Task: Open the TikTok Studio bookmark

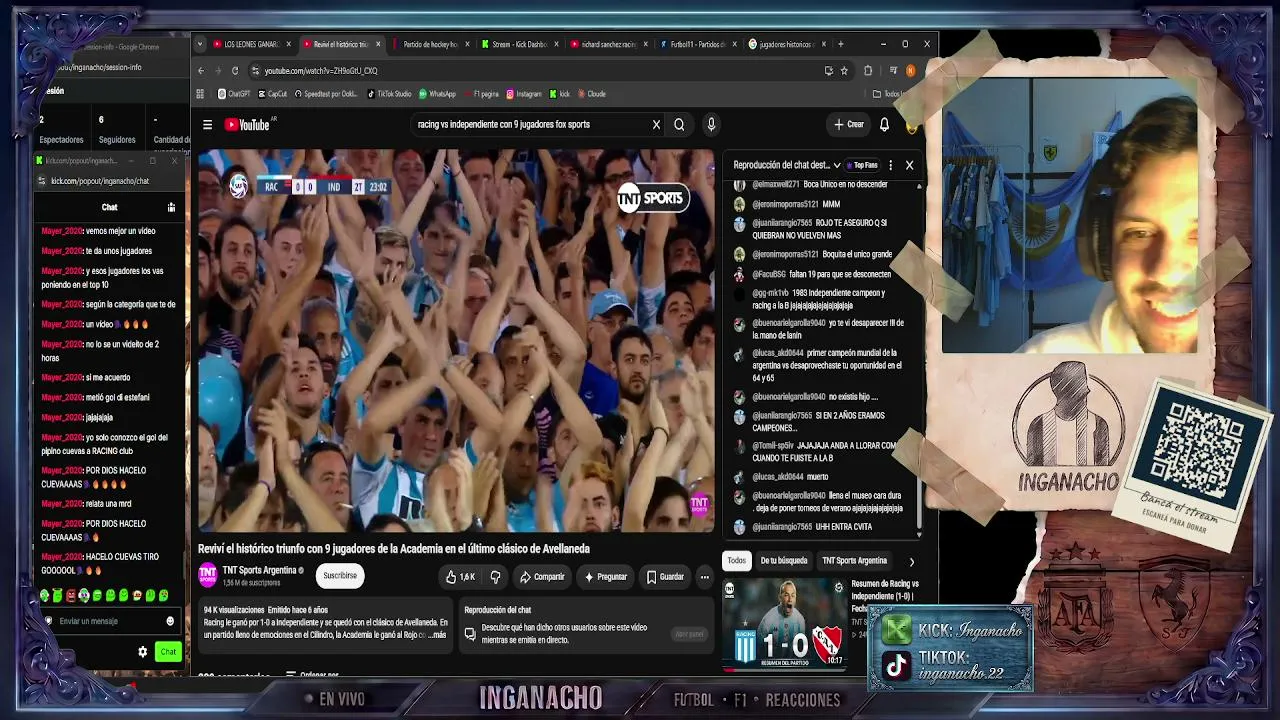Action: tap(389, 94)
